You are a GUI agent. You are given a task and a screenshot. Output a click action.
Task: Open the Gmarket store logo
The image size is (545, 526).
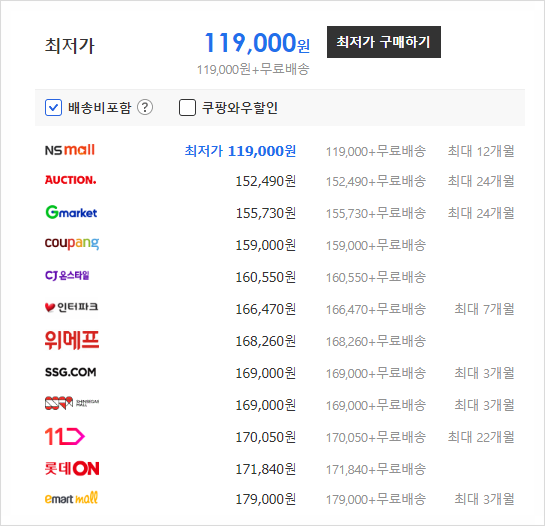71,212
